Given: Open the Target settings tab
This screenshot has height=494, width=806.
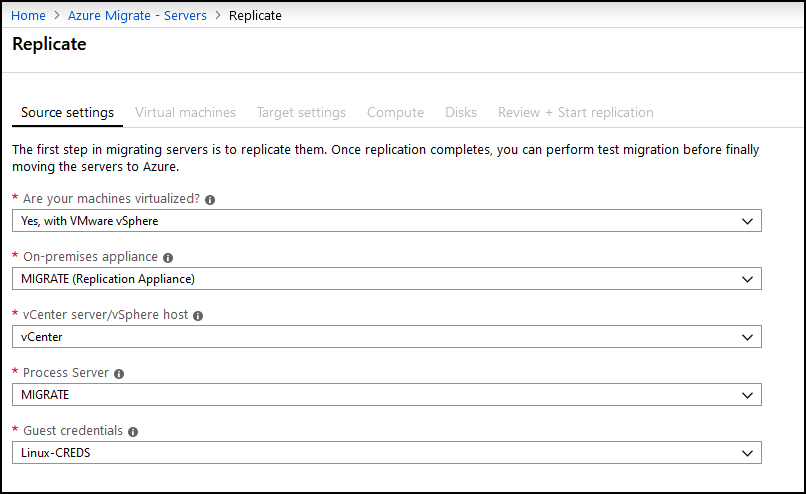Looking at the screenshot, I should (x=301, y=112).
